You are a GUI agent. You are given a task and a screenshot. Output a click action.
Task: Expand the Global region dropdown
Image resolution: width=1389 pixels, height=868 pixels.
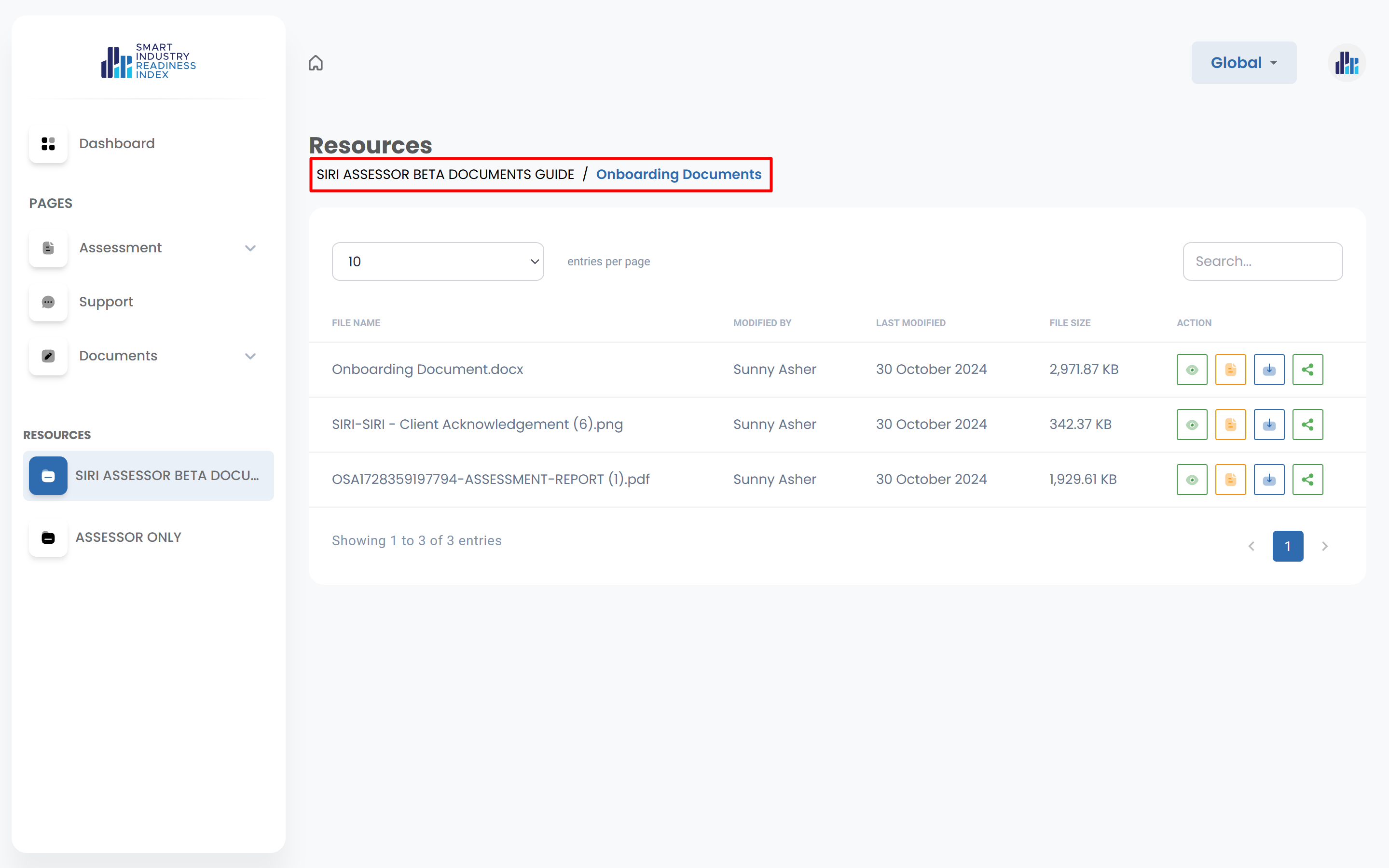pyautogui.click(x=1243, y=63)
